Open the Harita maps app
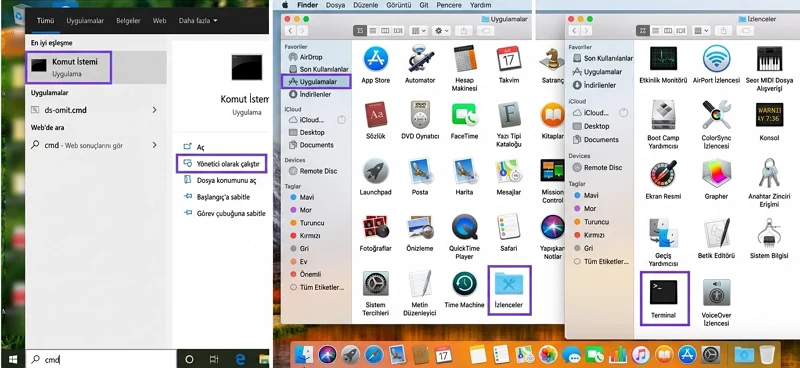The image size is (800, 368). [464, 171]
